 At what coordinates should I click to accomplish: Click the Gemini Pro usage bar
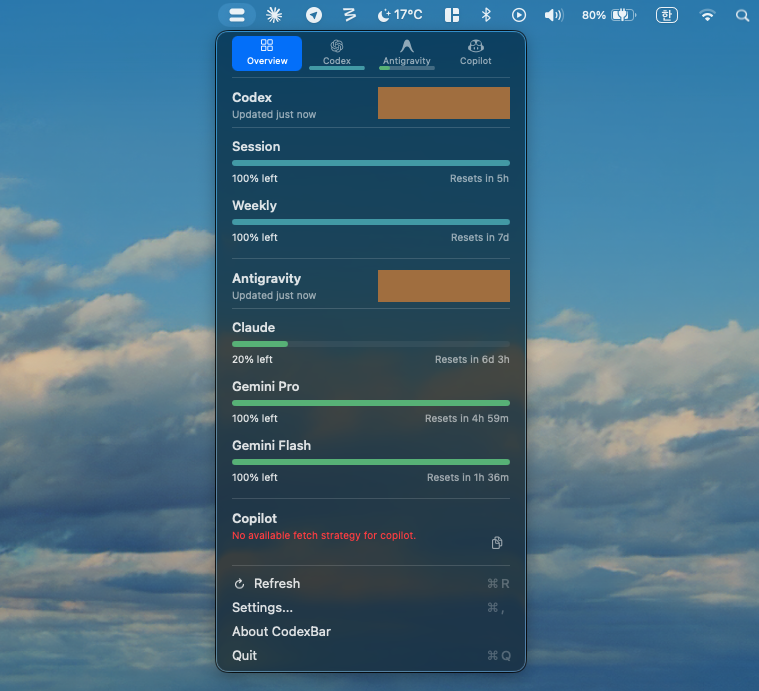(x=371, y=403)
